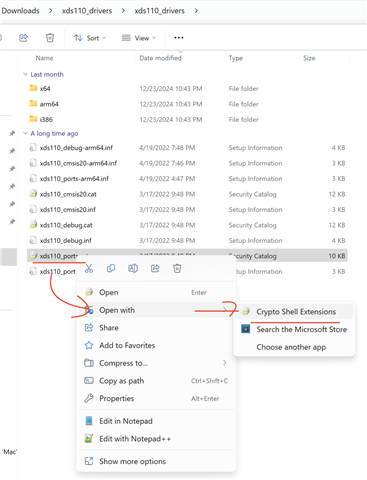Select xds110_debug.inf file
Screen dimensions: 367x480
[x=66, y=240]
